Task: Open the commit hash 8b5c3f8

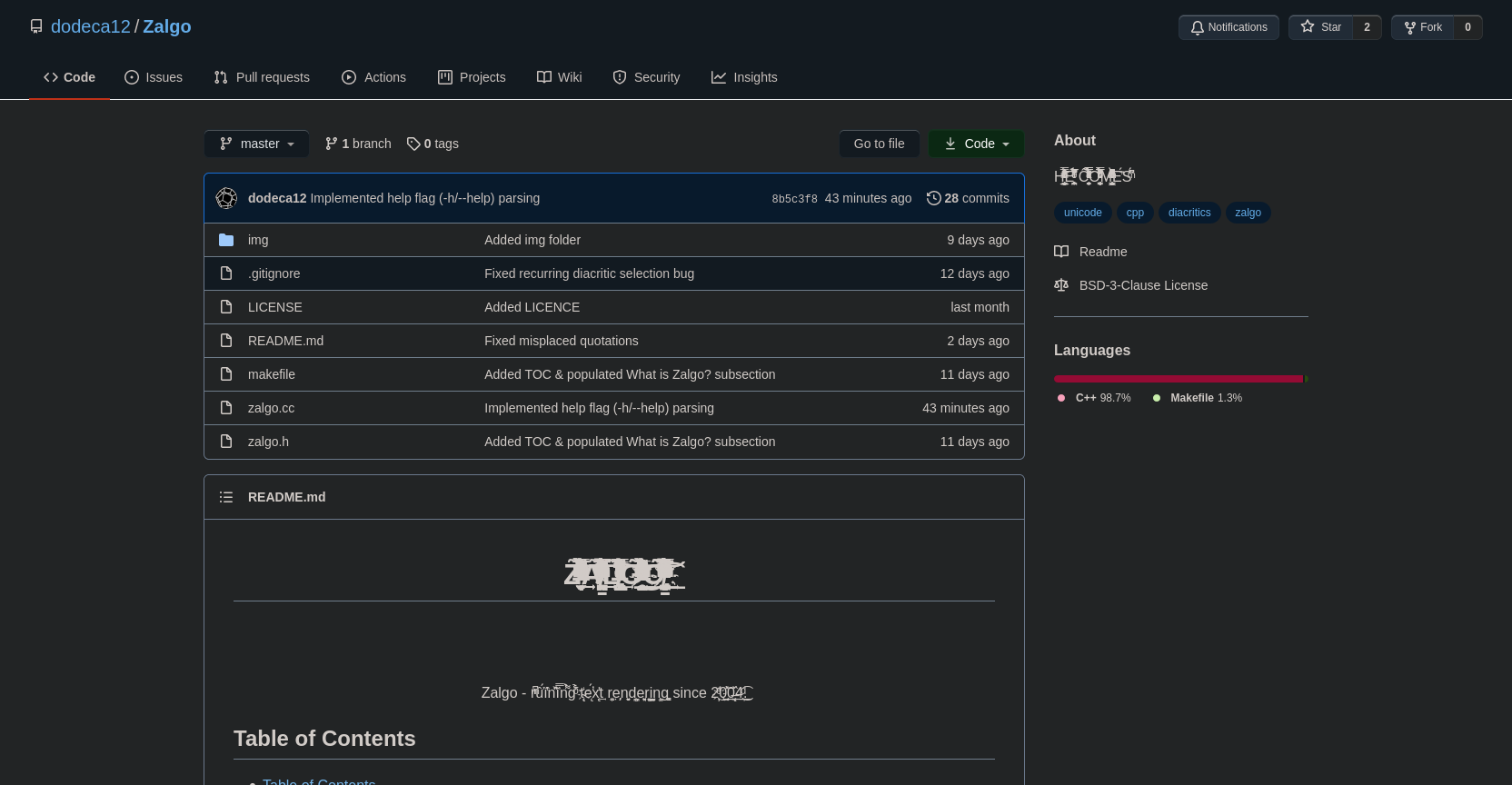Action: pos(794,199)
